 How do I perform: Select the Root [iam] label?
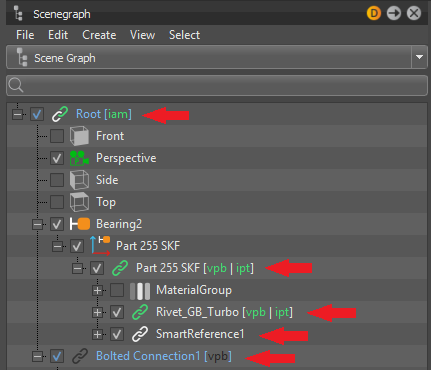click(x=104, y=114)
